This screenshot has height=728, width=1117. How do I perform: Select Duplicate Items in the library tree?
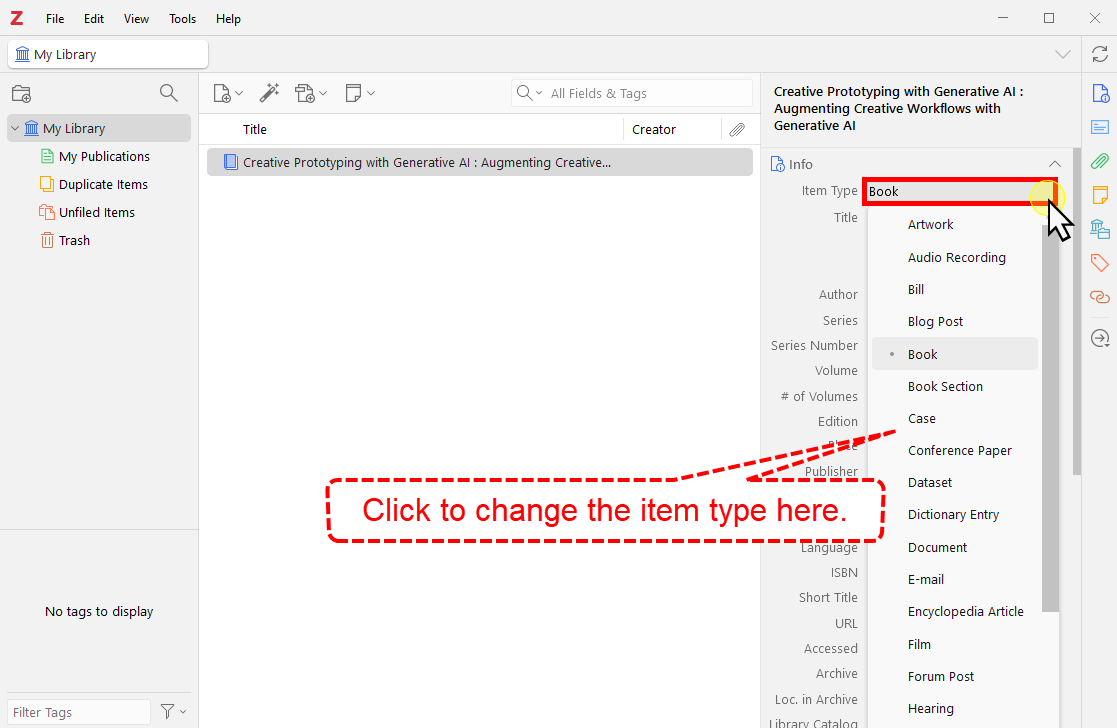(x=103, y=184)
